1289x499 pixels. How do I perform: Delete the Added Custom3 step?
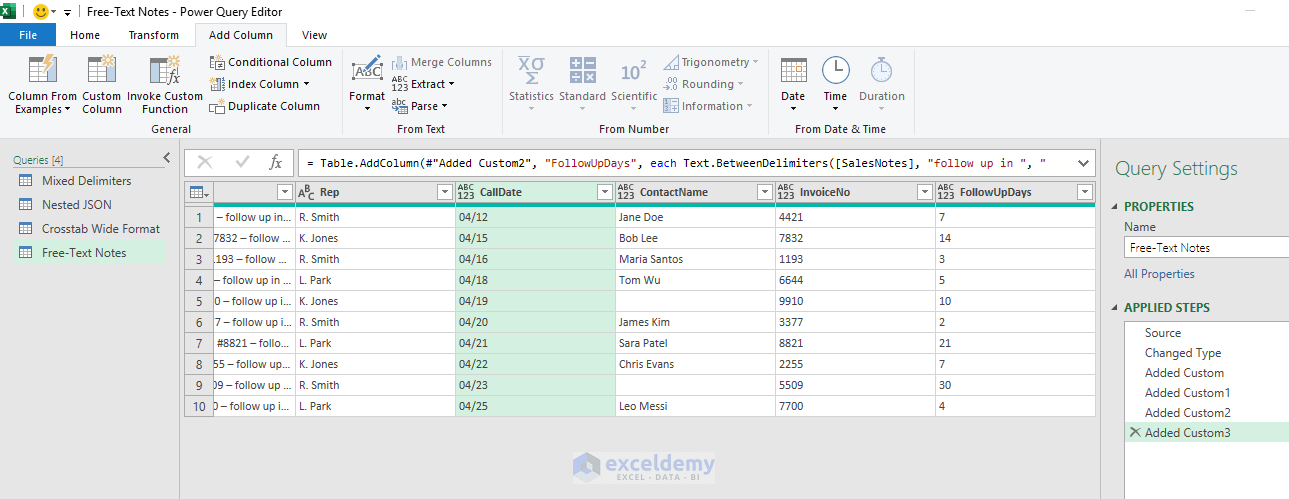[x=1134, y=433]
